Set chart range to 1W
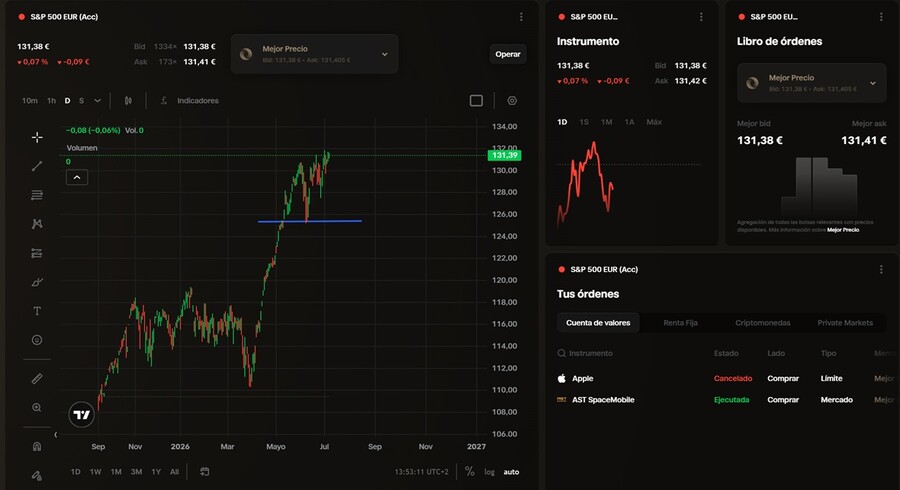This screenshot has width=900, height=490. click(95, 472)
